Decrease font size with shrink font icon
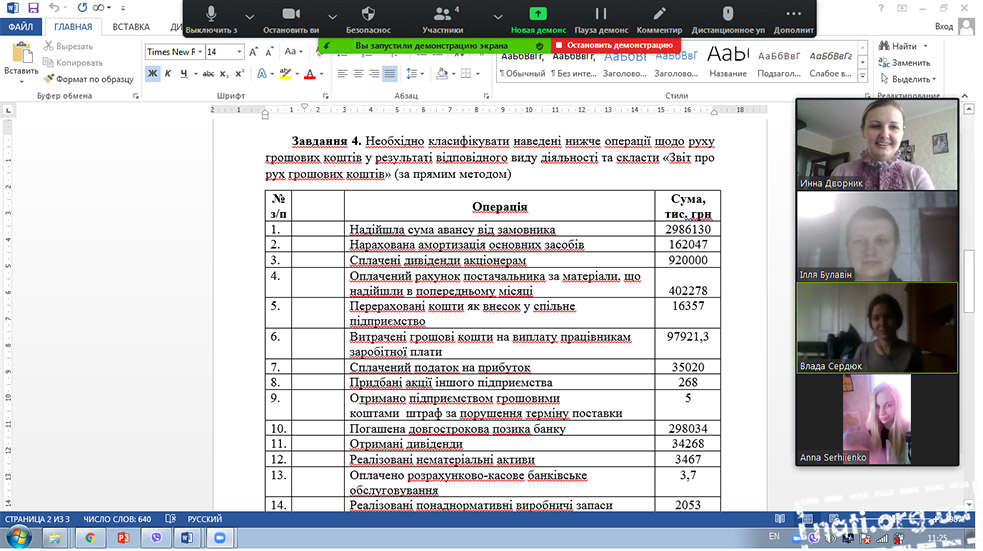Image resolution: width=983 pixels, height=551 pixels. (x=269, y=52)
